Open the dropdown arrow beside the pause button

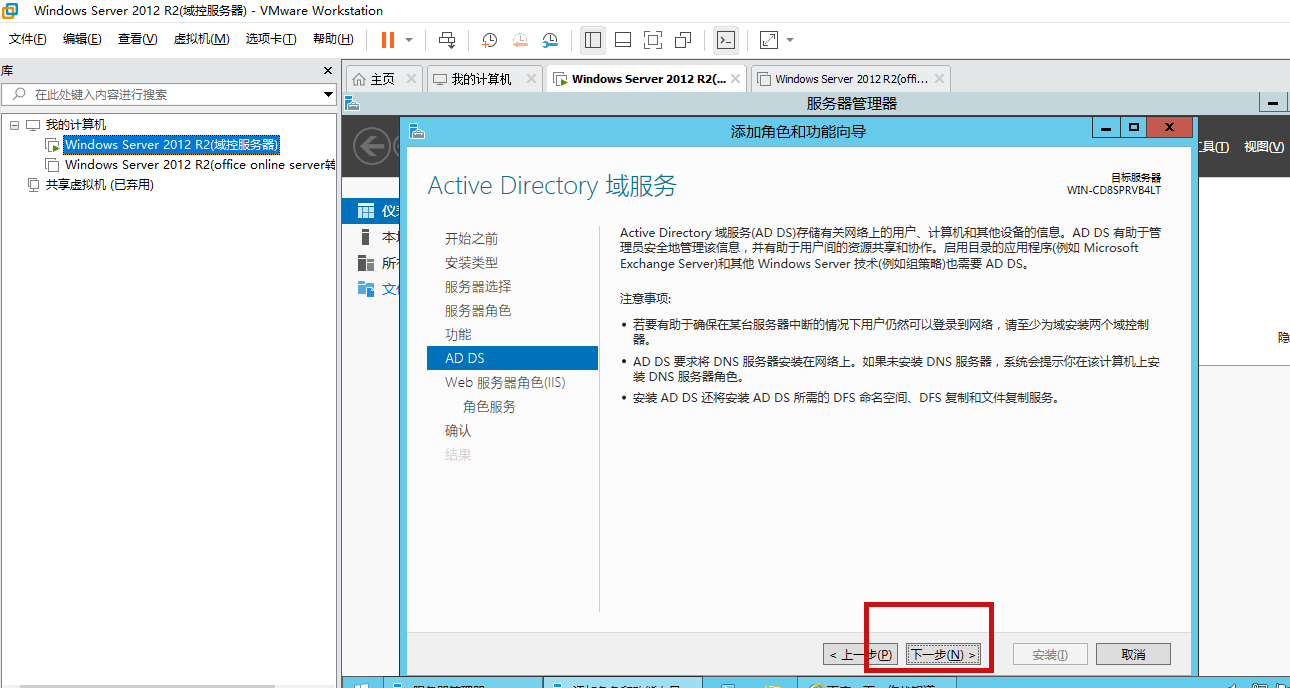(409, 40)
